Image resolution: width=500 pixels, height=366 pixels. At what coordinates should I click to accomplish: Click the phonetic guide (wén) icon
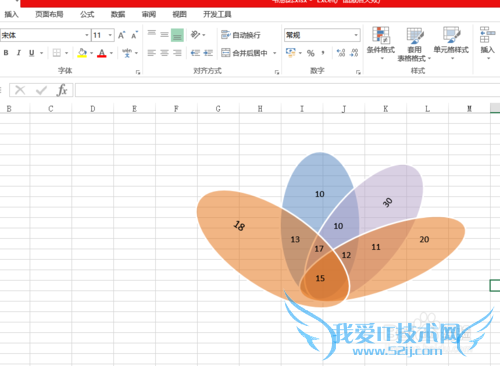(x=127, y=53)
